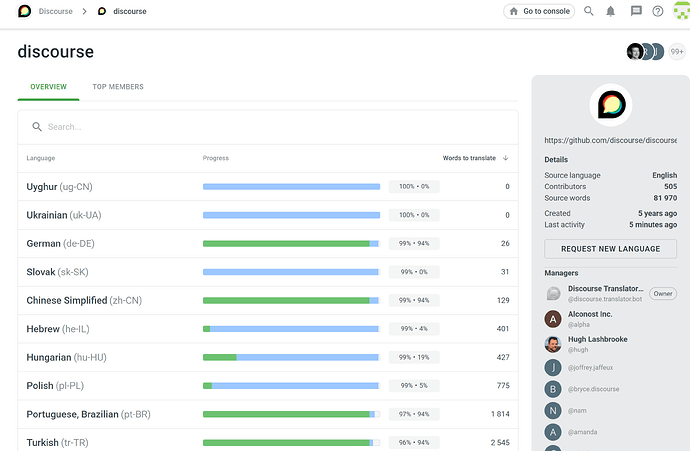Click the large Discourse project logo in sidebar
The height and width of the screenshot is (451, 690).
[x=611, y=105]
